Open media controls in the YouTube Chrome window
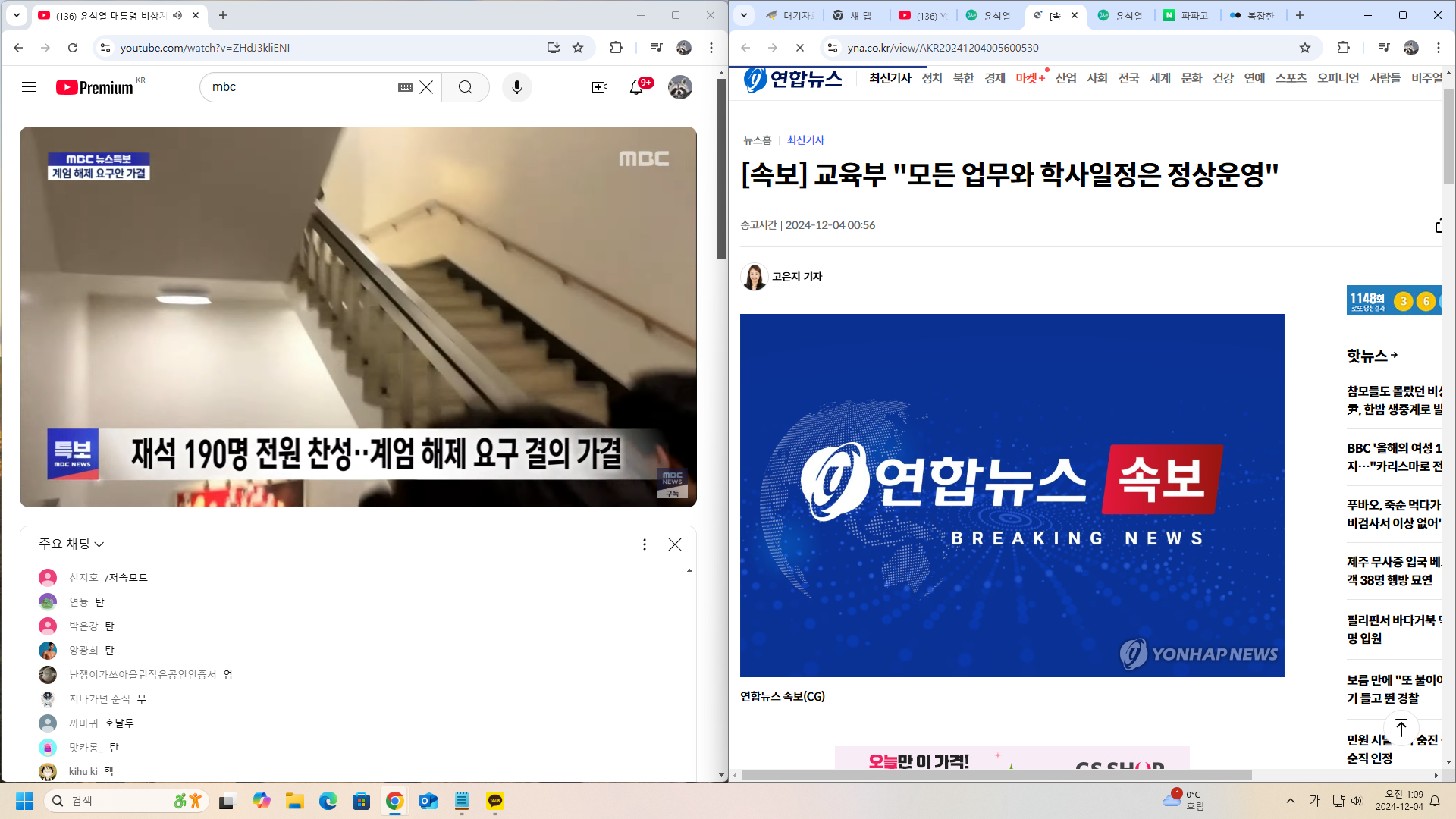This screenshot has width=1456, height=819. pyautogui.click(x=657, y=48)
